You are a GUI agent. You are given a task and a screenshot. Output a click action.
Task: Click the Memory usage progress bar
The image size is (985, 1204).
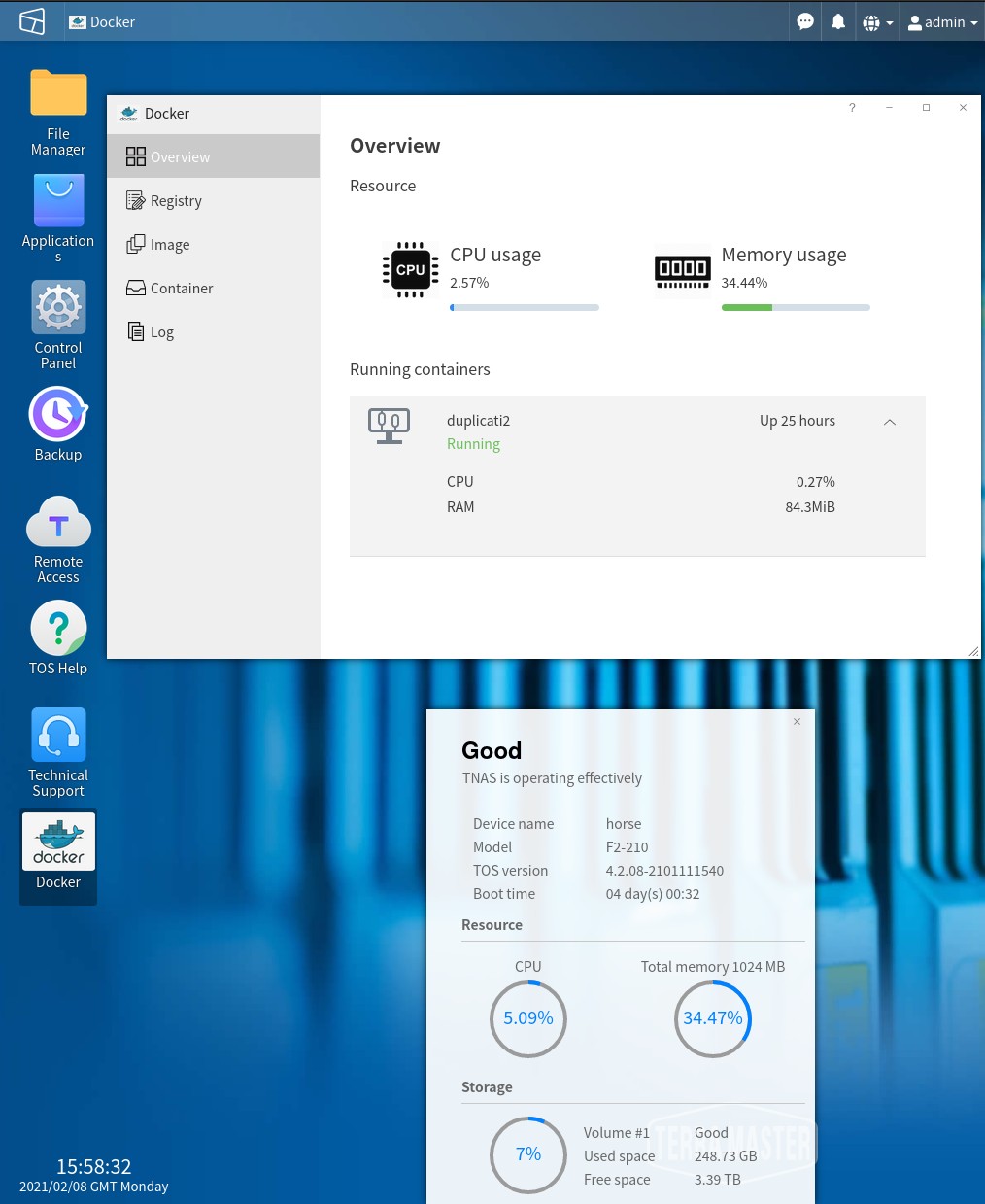(x=796, y=307)
